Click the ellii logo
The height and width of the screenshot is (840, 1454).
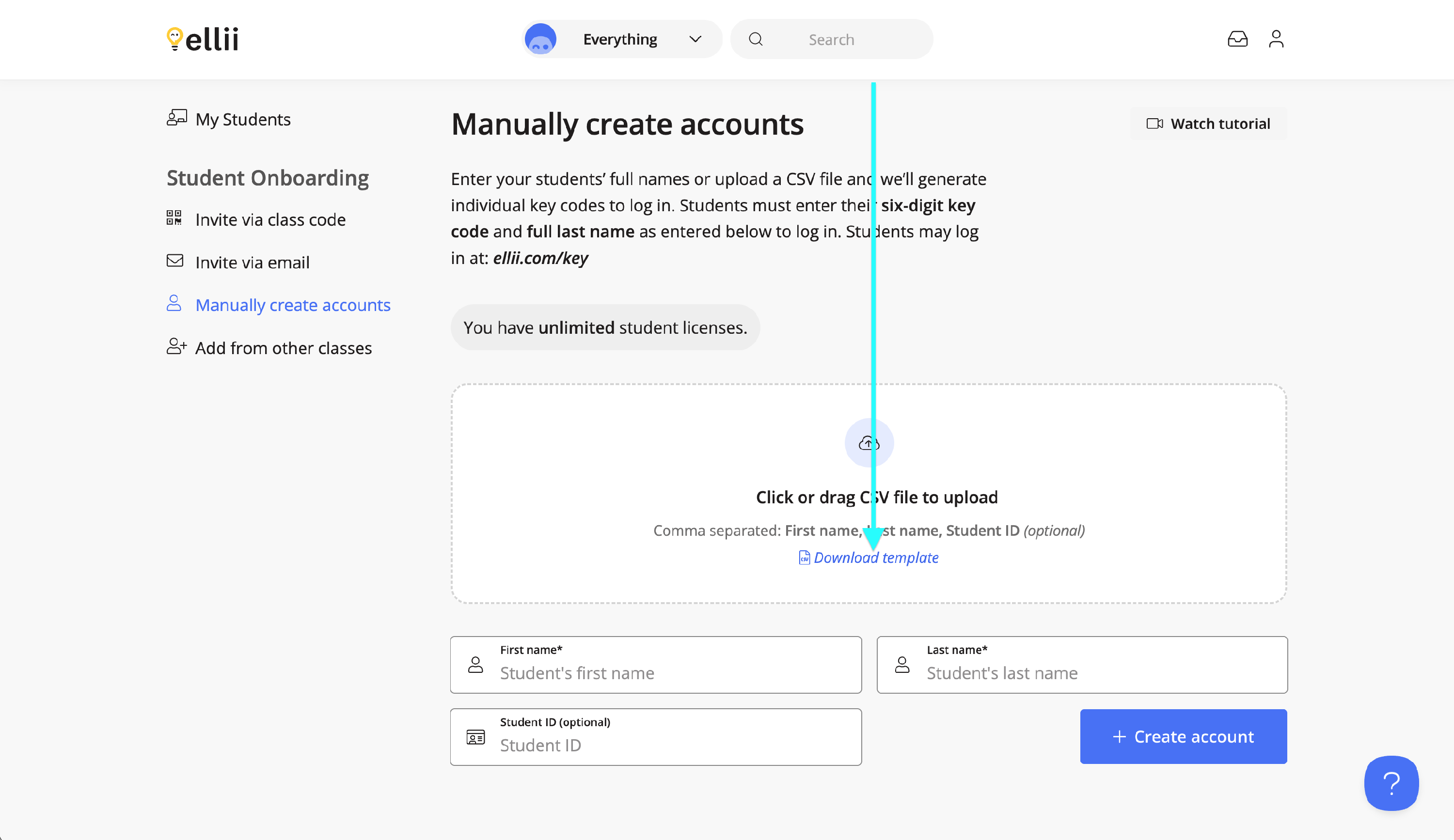(x=203, y=39)
